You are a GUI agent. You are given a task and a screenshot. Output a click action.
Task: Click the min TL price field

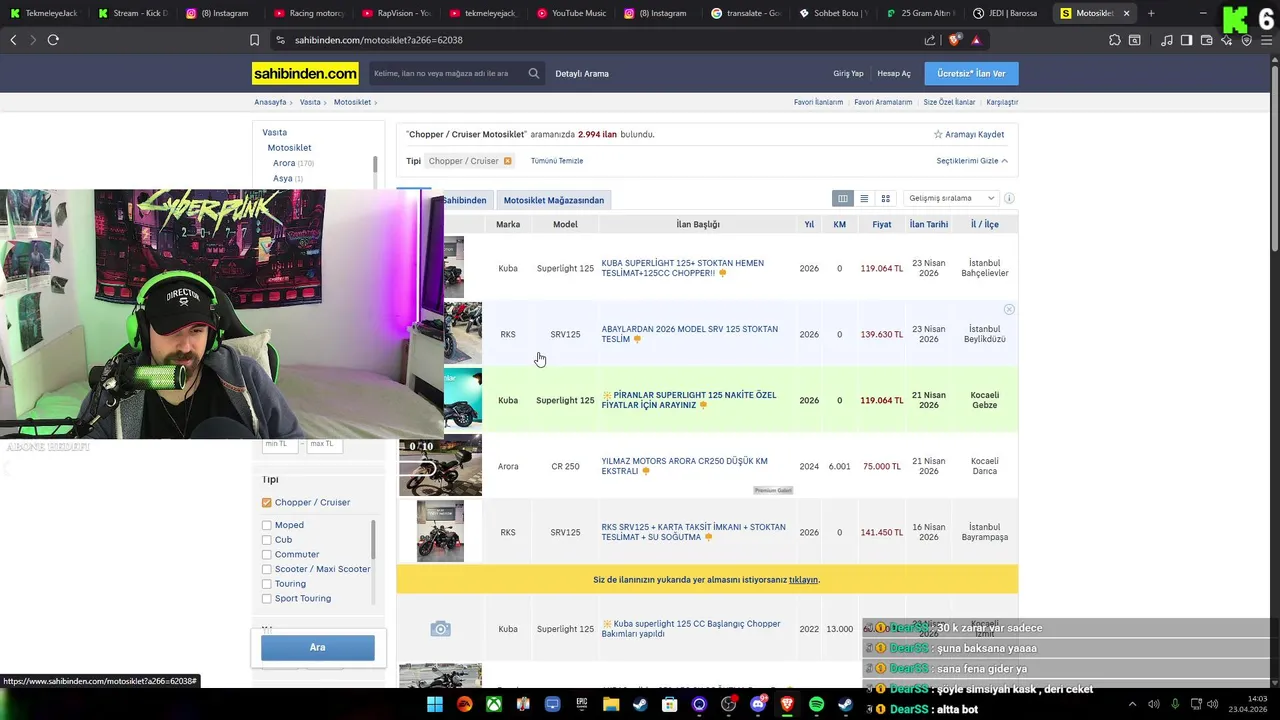[280, 444]
